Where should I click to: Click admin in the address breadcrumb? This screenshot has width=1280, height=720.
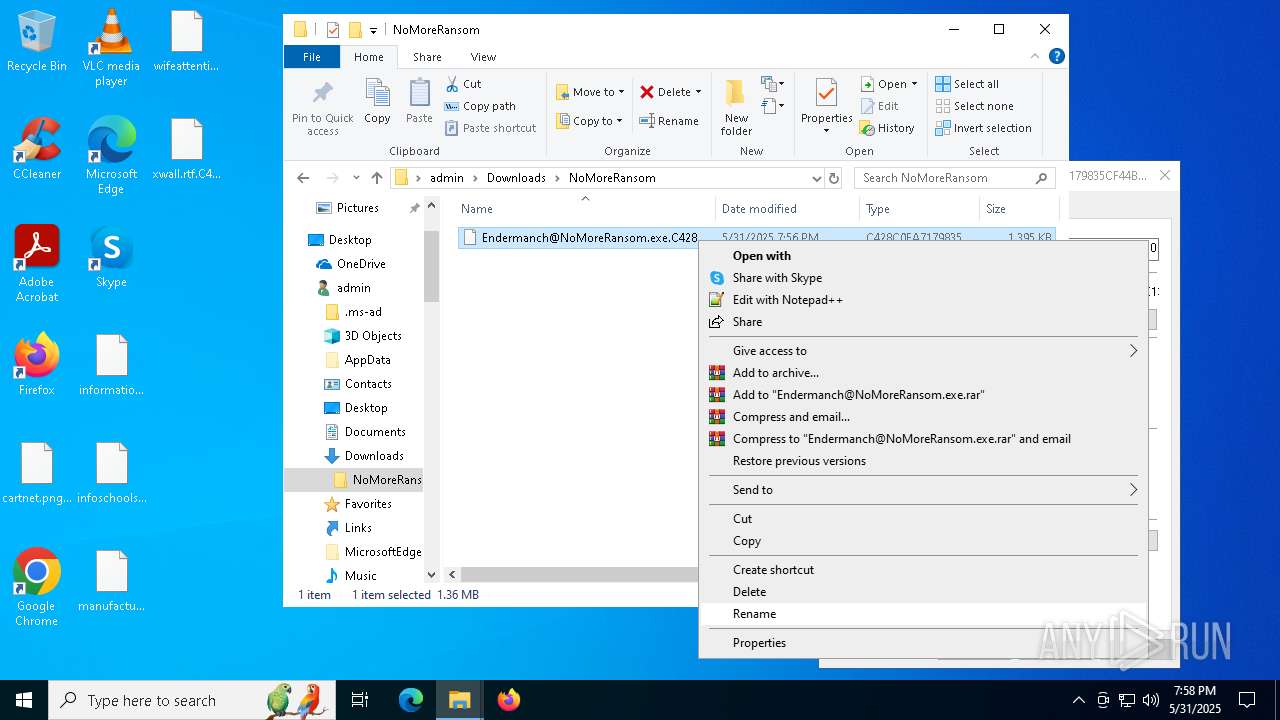(447, 178)
